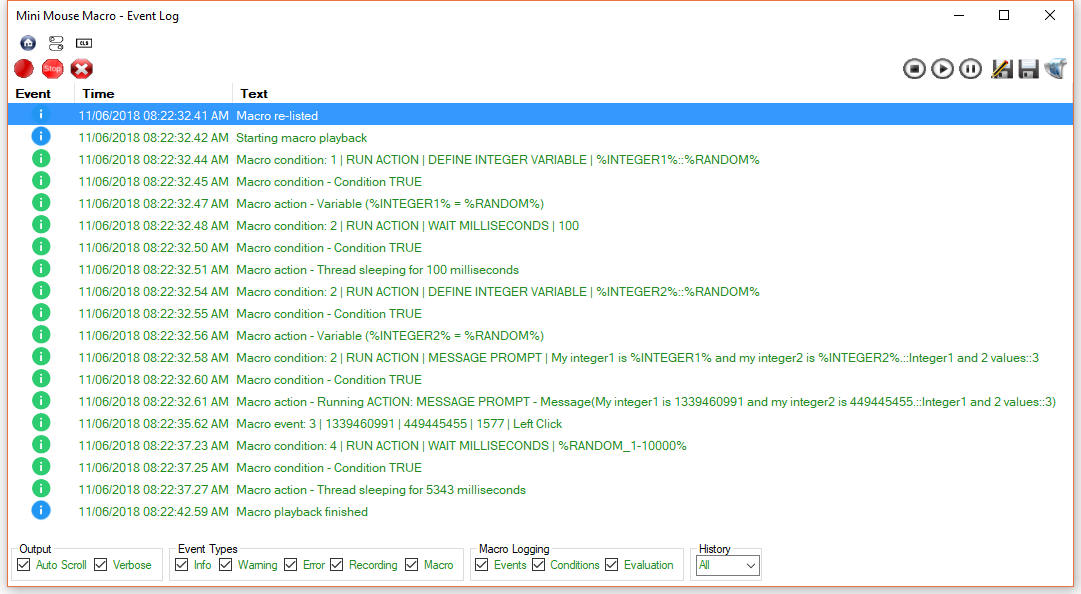The width and height of the screenshot is (1081, 594).
Task: Uncheck the Recording event type
Action: [336, 564]
